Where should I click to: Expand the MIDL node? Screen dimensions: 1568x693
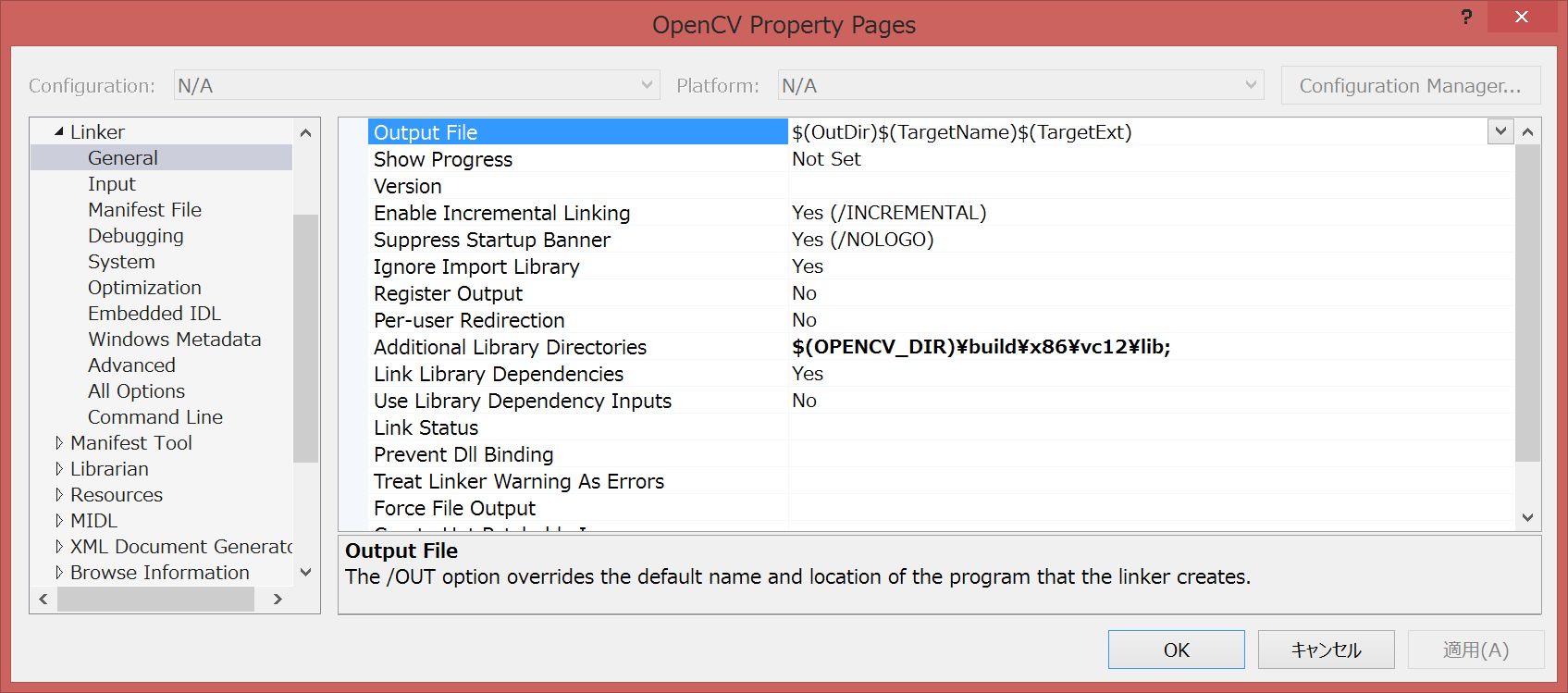coord(59,521)
